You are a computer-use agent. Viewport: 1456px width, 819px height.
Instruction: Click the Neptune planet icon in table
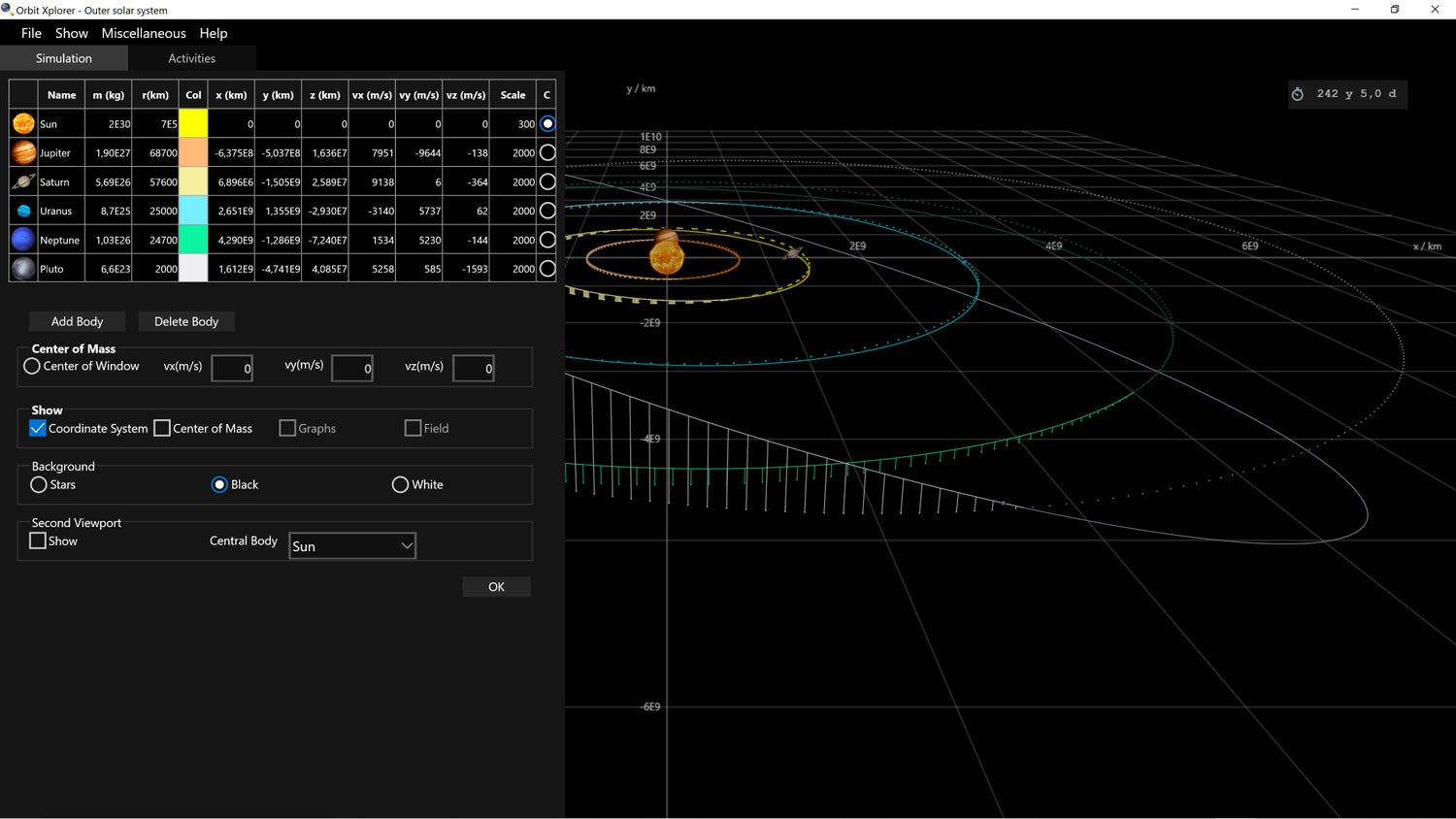[x=23, y=240]
